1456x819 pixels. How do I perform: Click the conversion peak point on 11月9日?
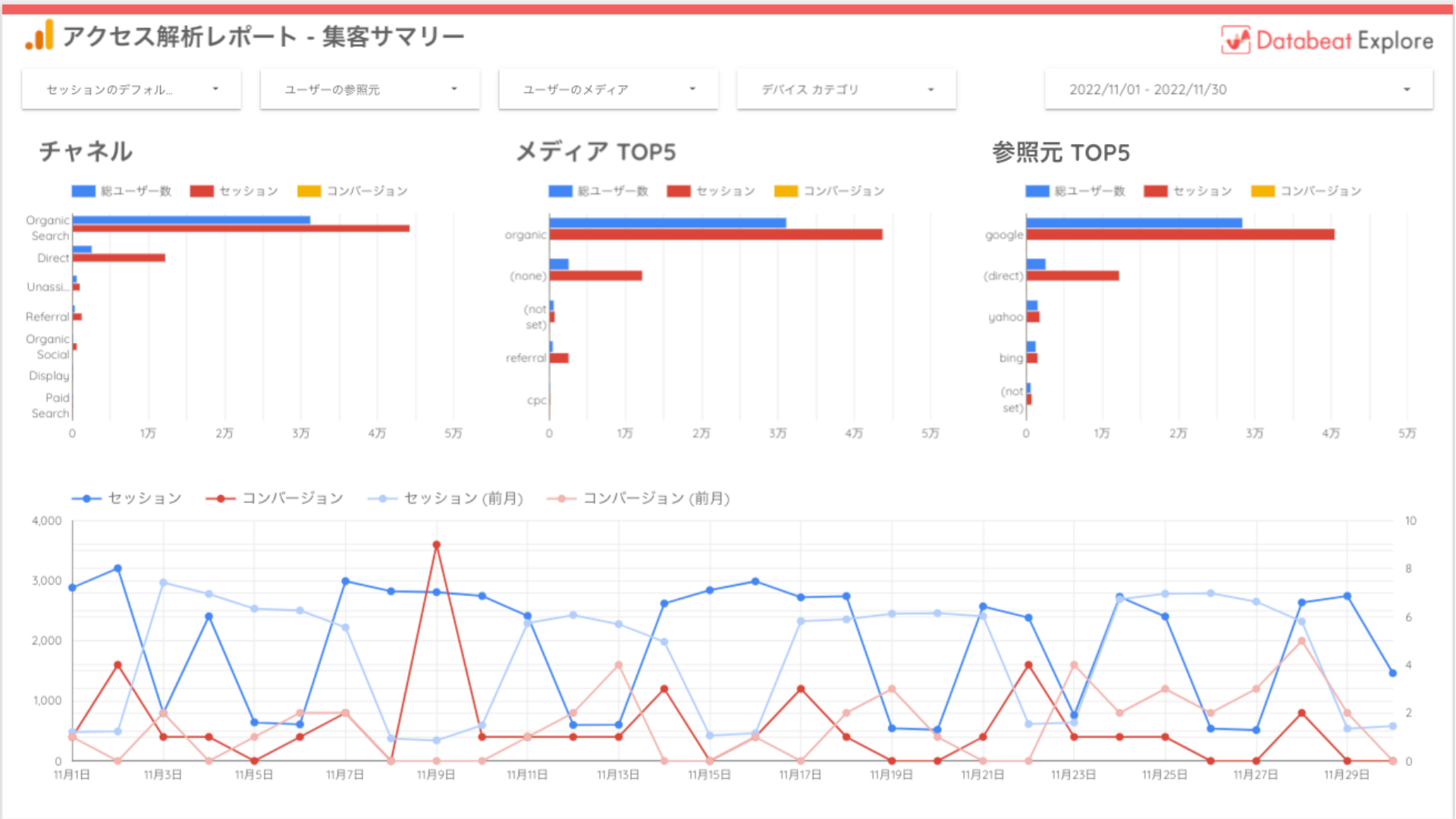(x=436, y=544)
